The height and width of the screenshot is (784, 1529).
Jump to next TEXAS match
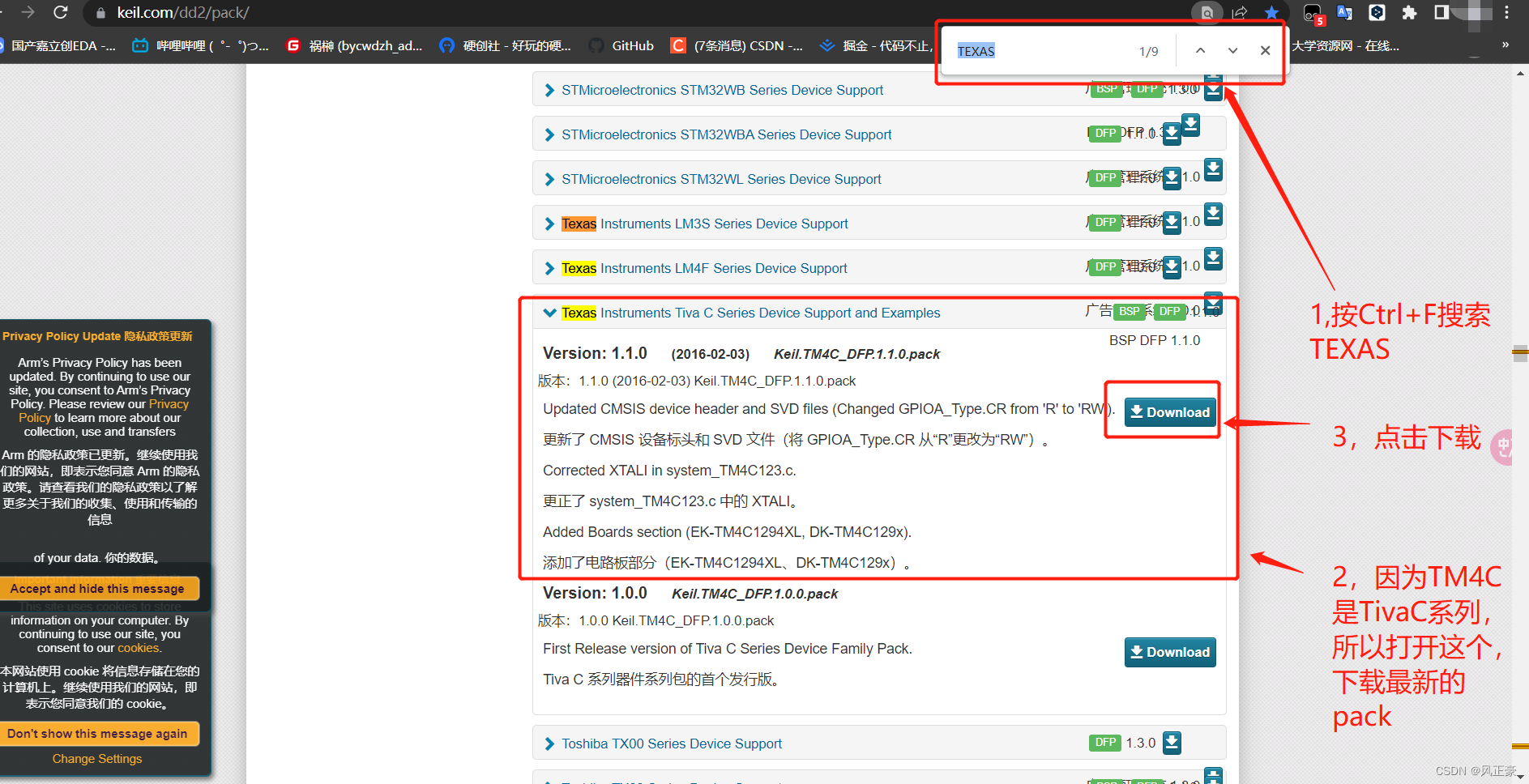(x=1232, y=50)
